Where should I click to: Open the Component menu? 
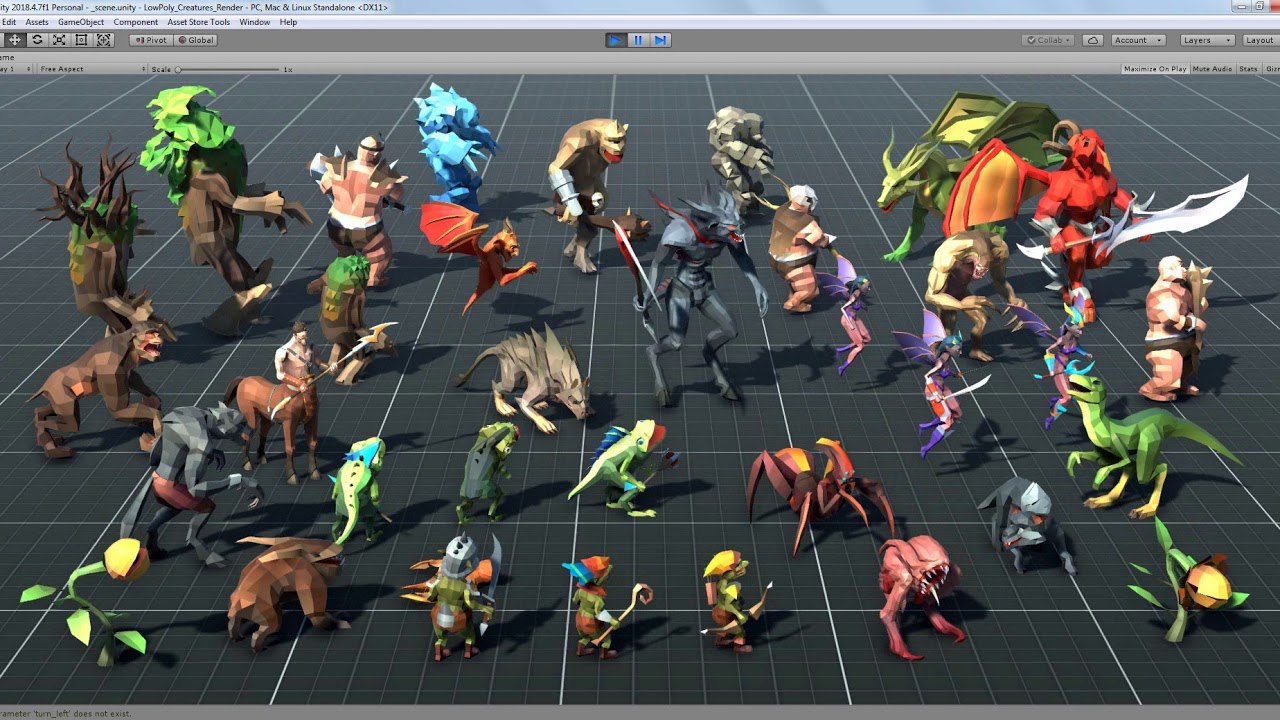[x=136, y=22]
